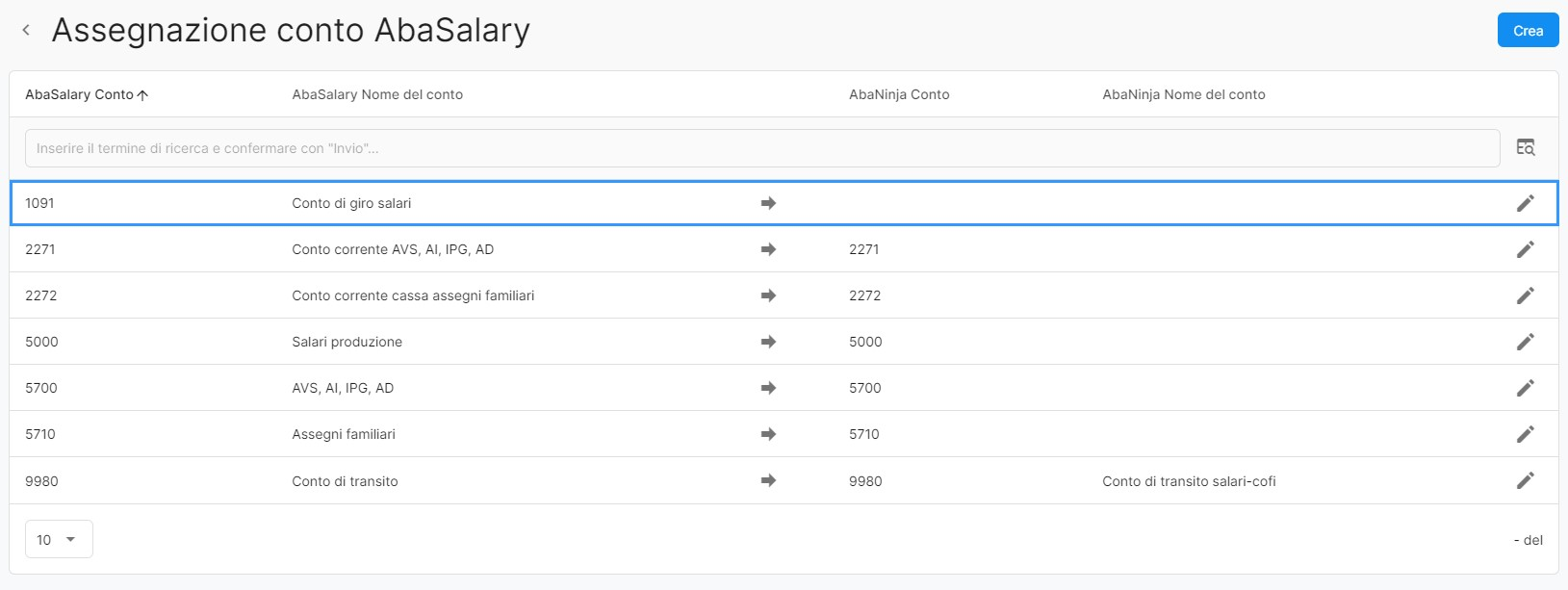Click the arrow icon in row 9980
This screenshot has width=1568, height=590.
tap(768, 480)
